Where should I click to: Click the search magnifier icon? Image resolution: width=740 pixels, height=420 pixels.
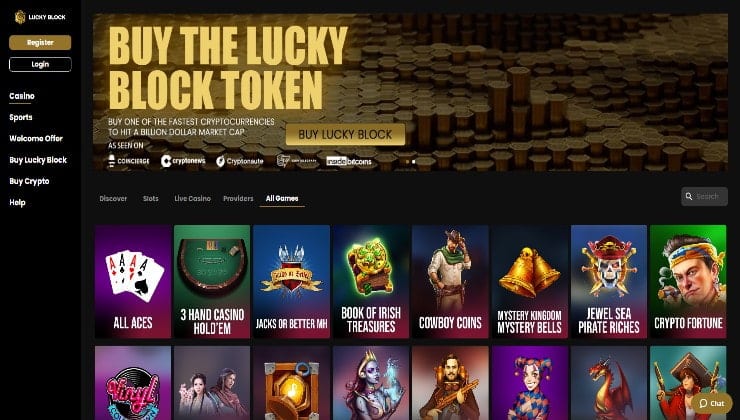[x=689, y=196]
